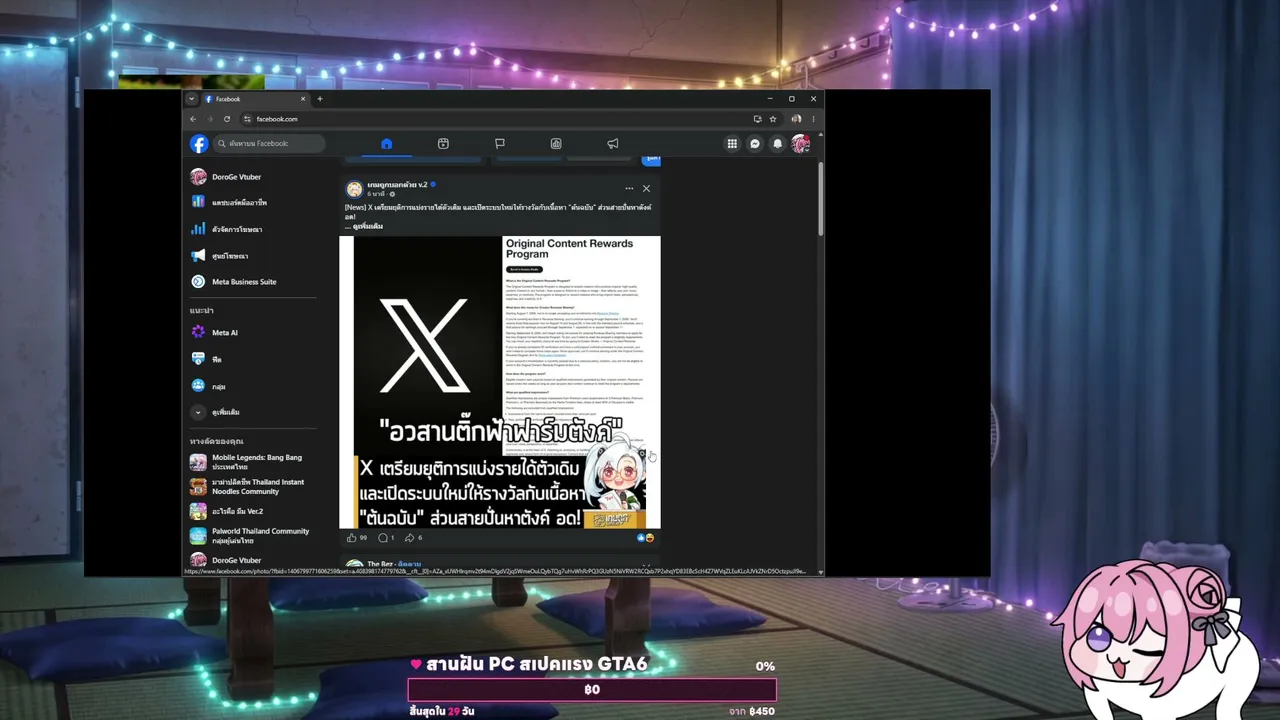The width and height of the screenshot is (1280, 720).
Task: Open the post author's page avatar
Action: point(354,189)
